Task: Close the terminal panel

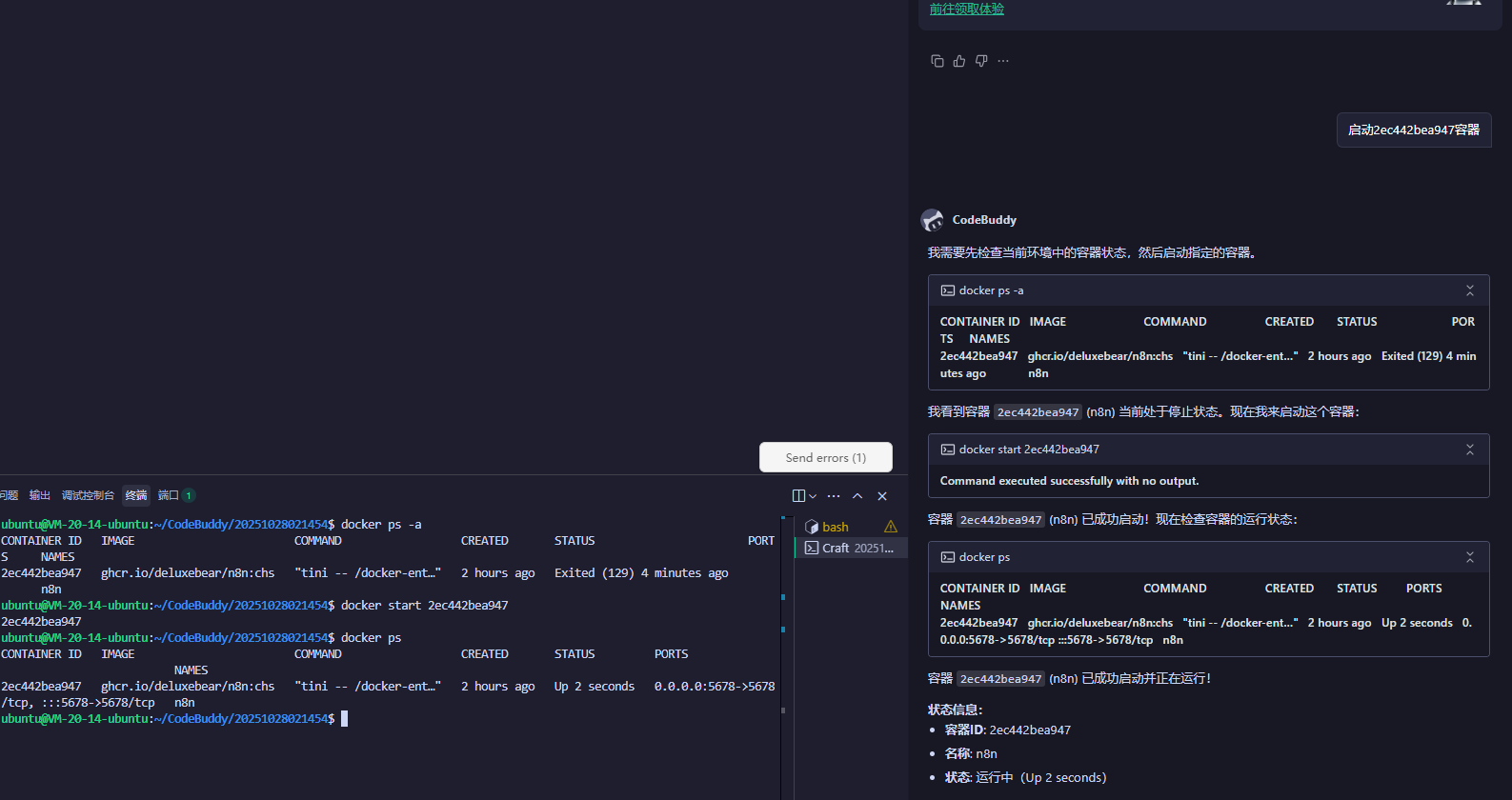Action: (x=882, y=495)
